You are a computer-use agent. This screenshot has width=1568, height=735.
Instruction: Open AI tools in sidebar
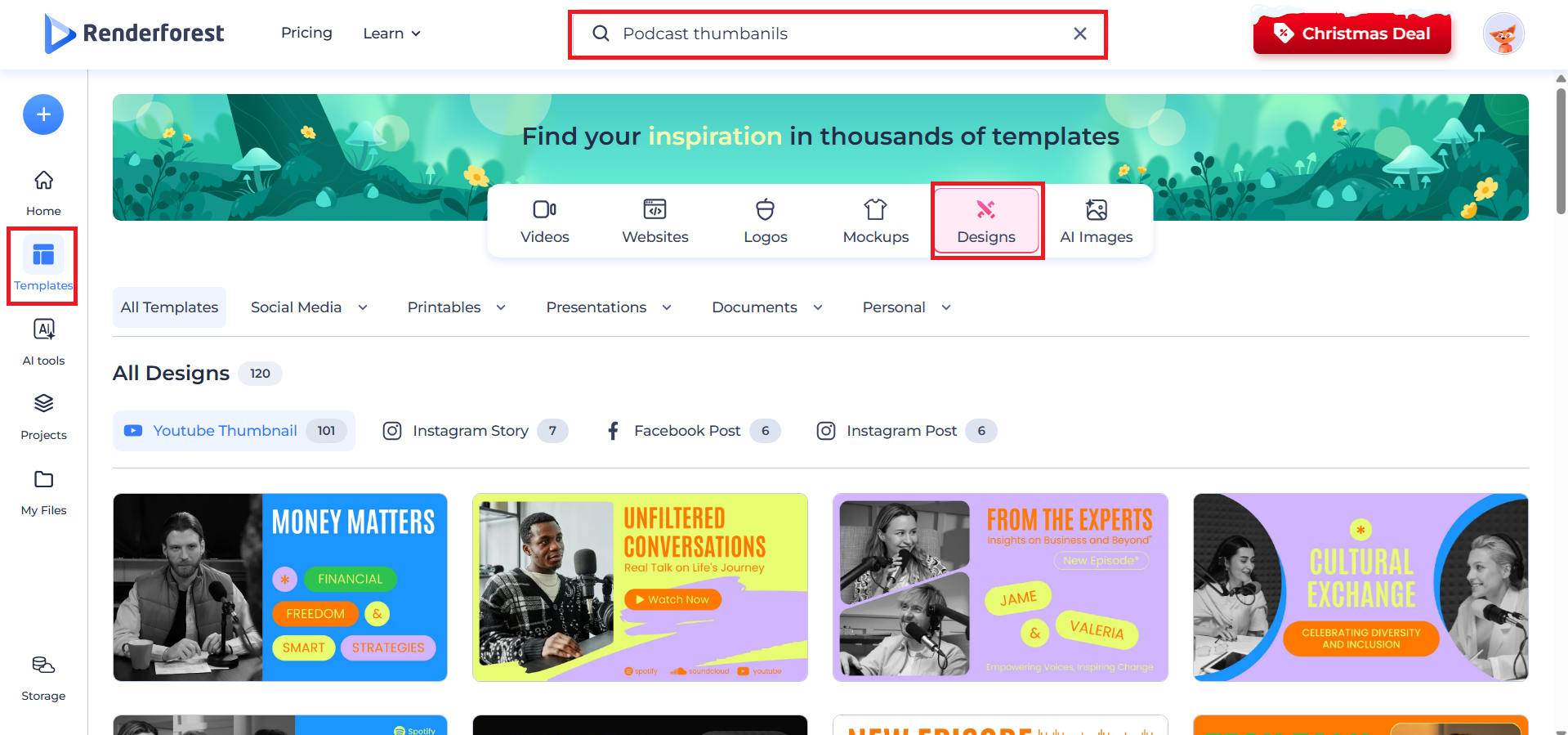43,342
